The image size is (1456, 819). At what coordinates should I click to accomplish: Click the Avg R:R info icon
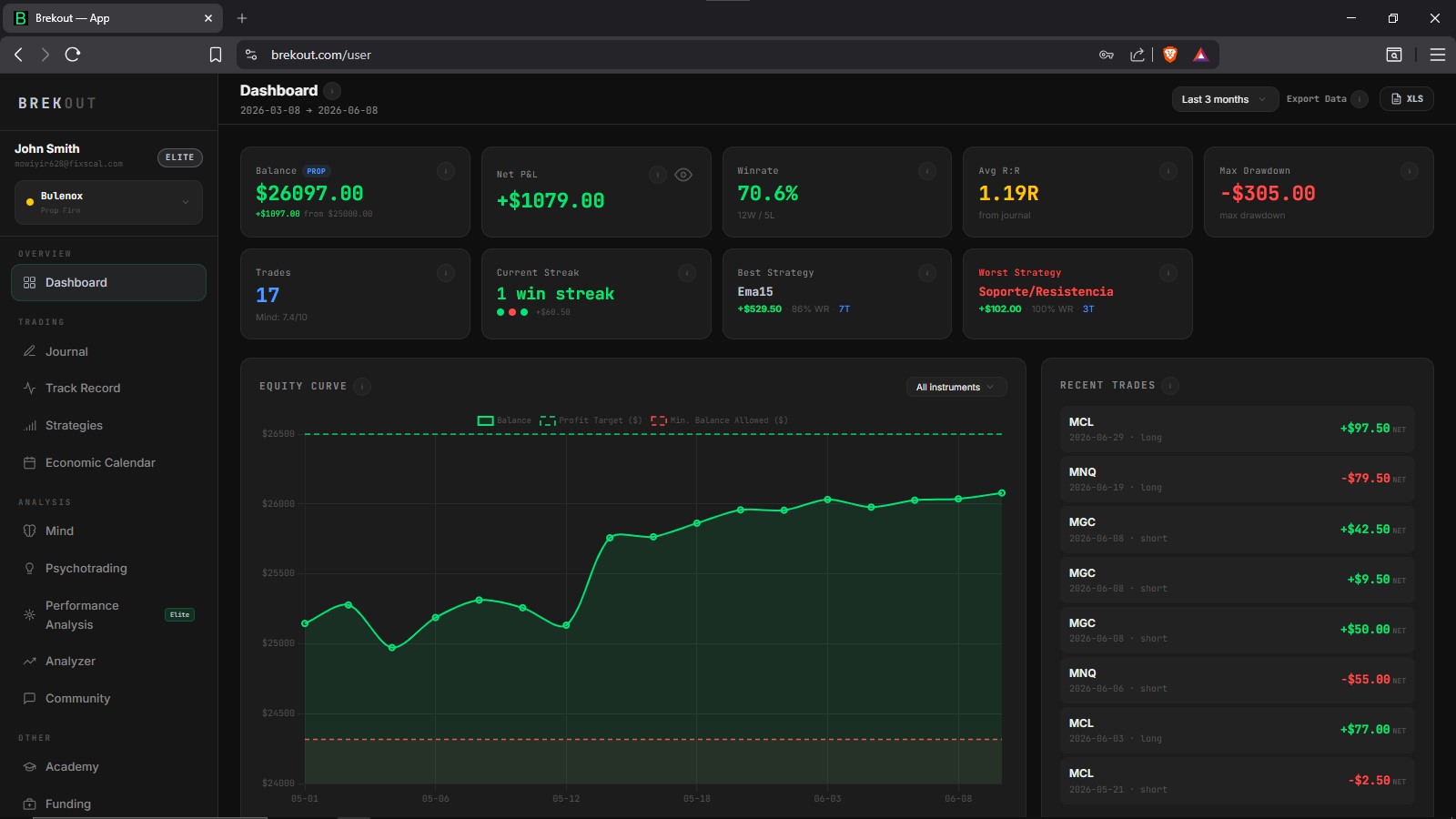[x=1168, y=171]
